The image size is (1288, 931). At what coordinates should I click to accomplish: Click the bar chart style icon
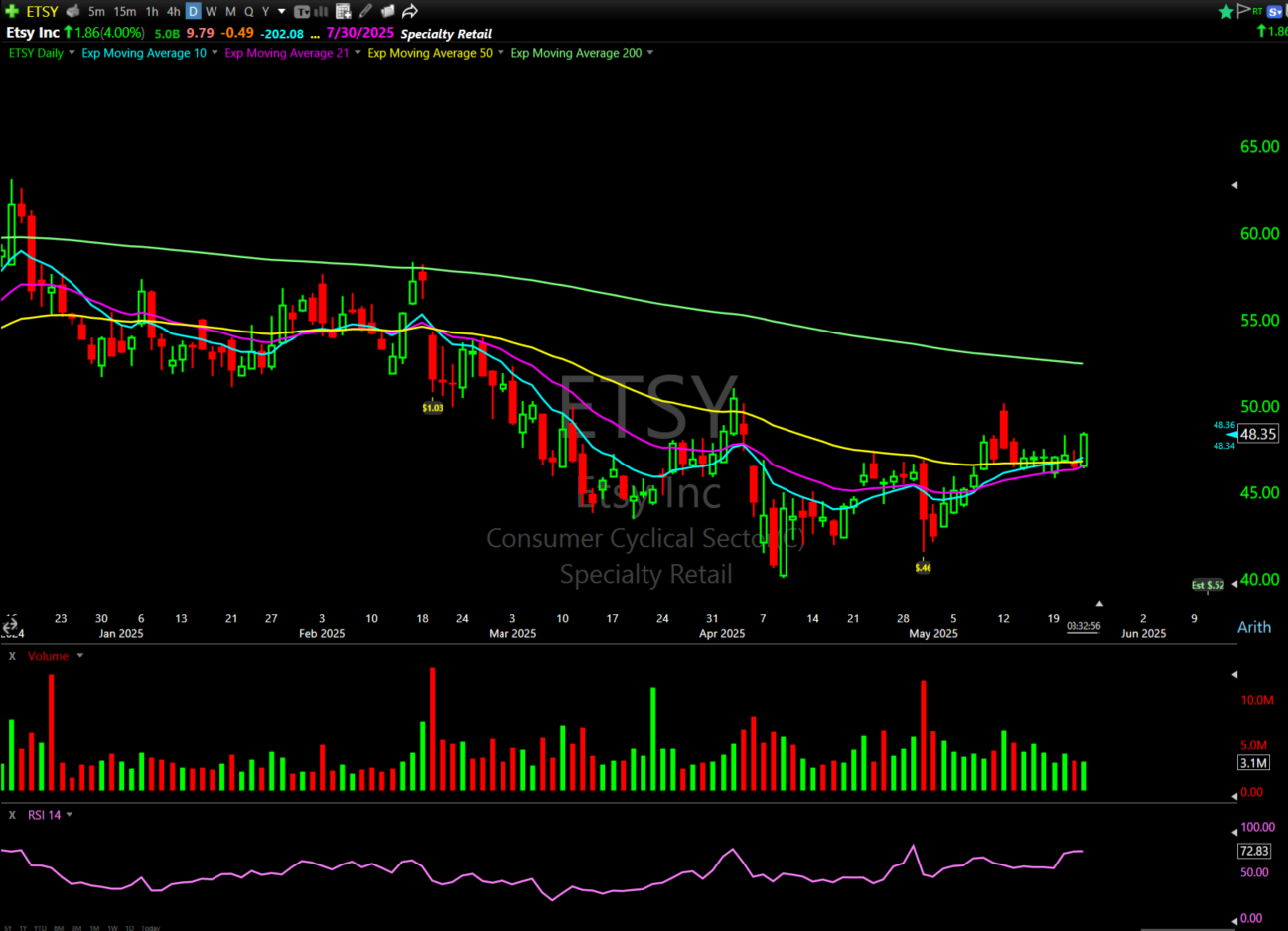click(x=321, y=11)
